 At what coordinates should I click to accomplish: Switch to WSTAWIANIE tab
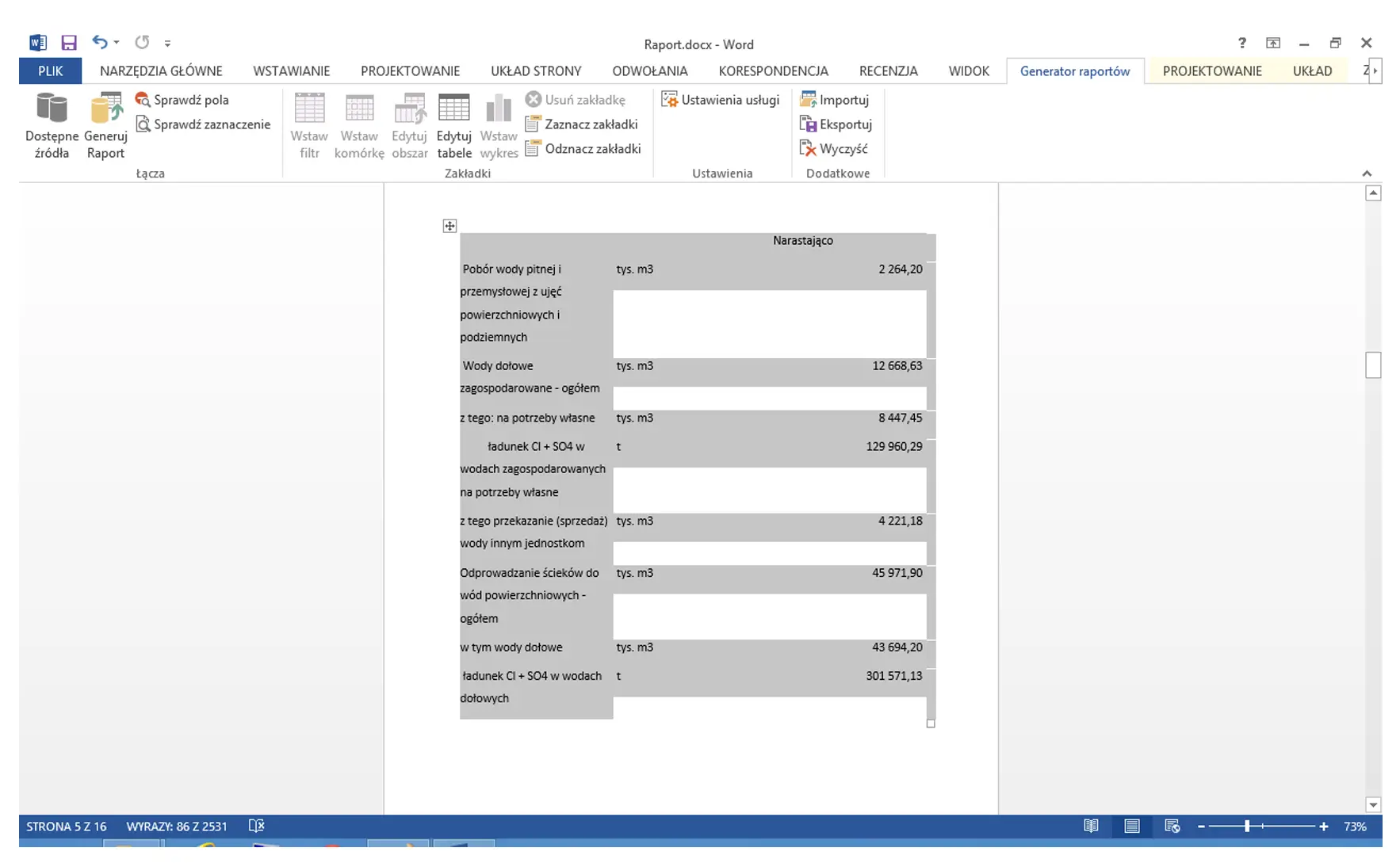(292, 71)
